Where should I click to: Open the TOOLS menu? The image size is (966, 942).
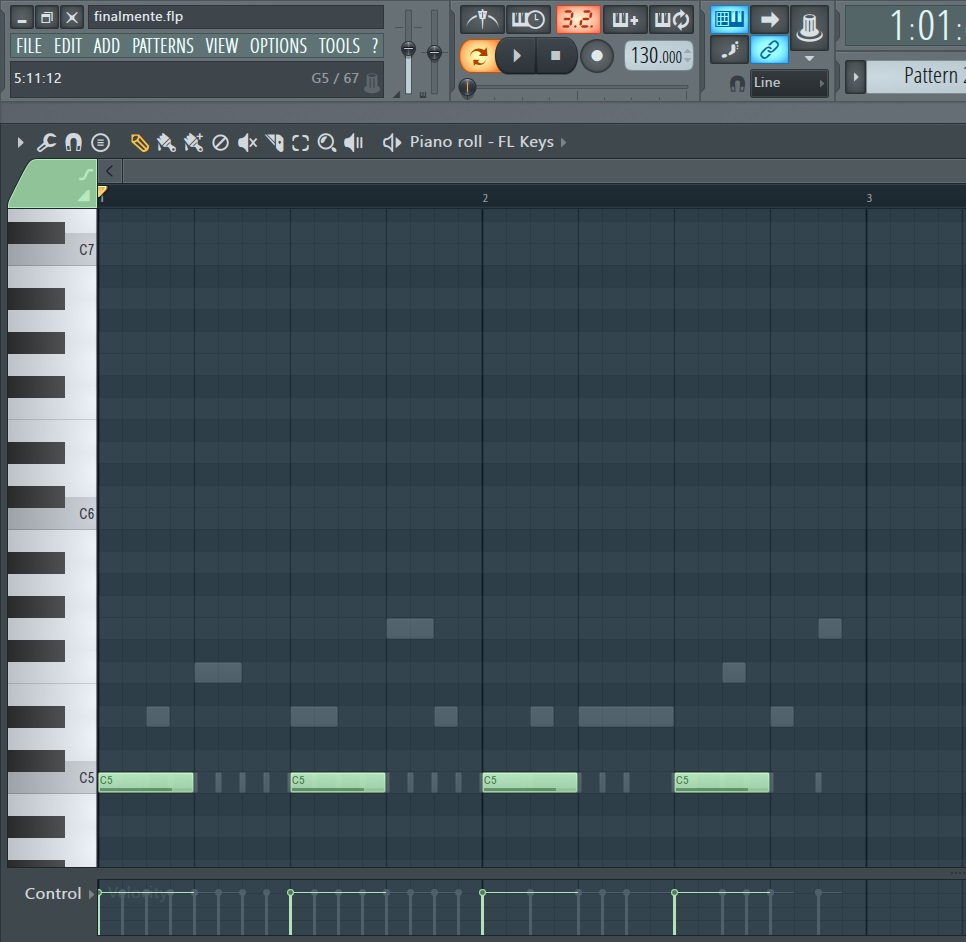(339, 46)
